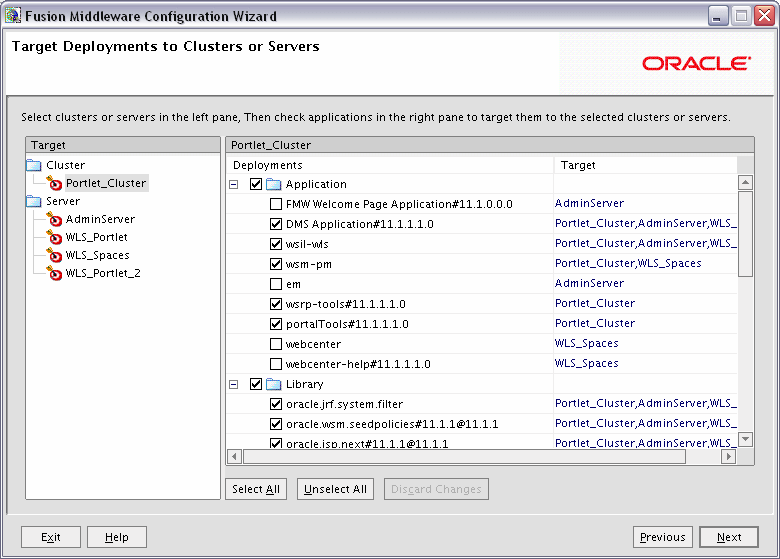
Task: Uncheck the wsm-pm deployment checkbox
Action: coord(276,264)
